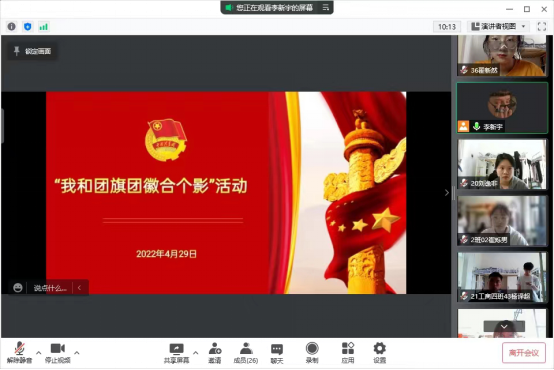
Task: Expand video options arrow beside camera
Action: click(77, 353)
